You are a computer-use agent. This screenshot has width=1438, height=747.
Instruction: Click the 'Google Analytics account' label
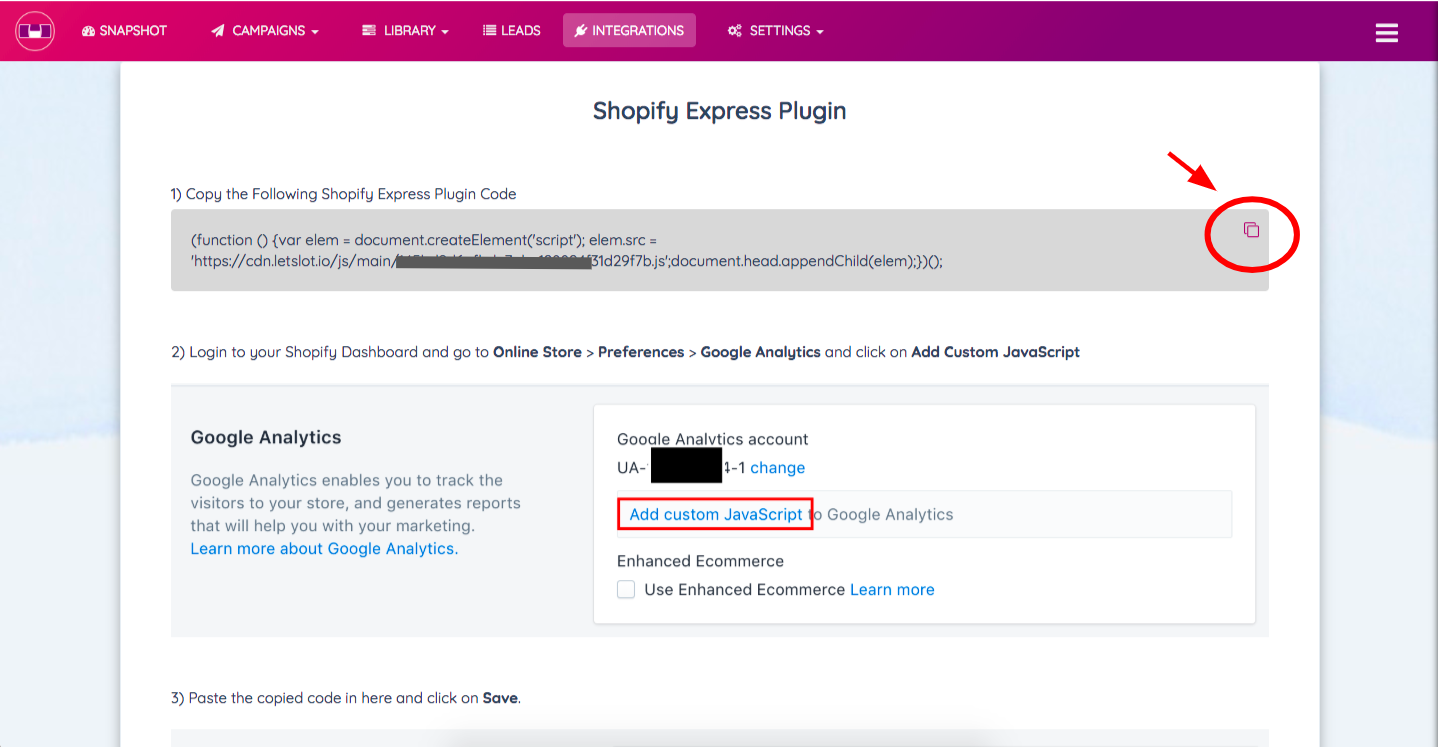pyautogui.click(x=713, y=439)
